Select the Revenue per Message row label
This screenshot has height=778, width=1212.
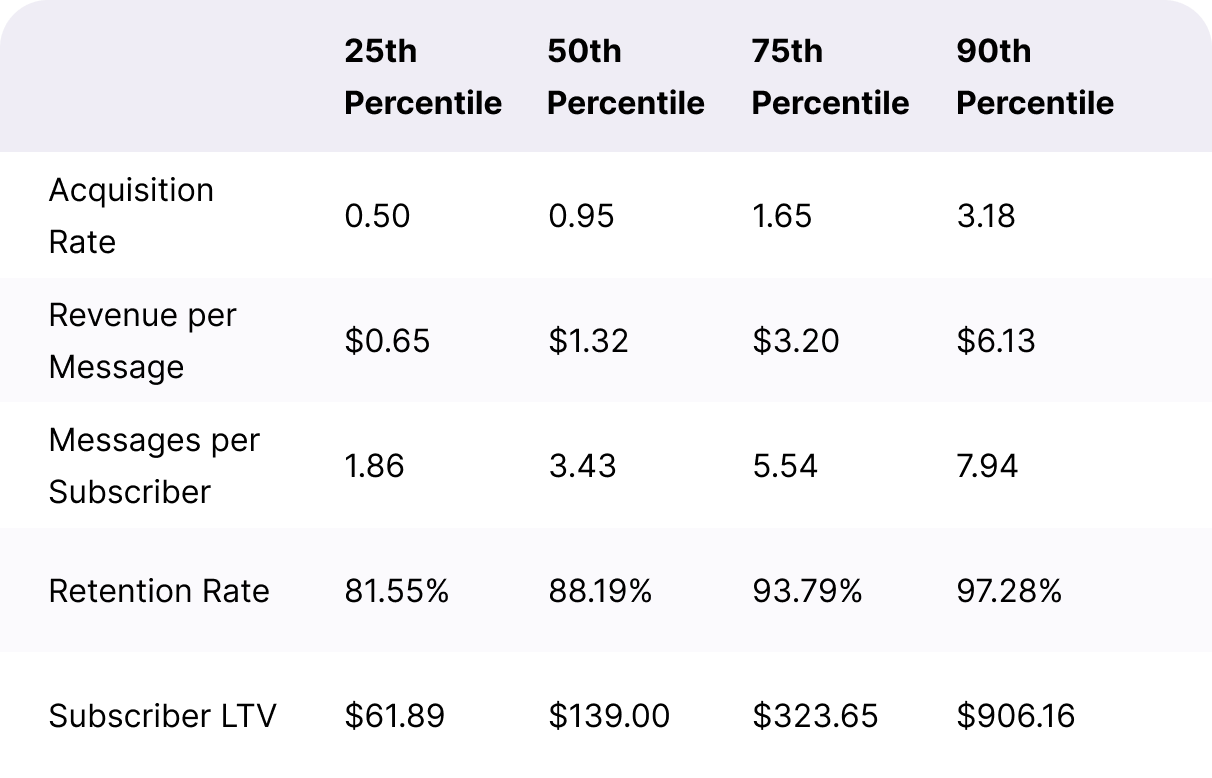(x=142, y=341)
